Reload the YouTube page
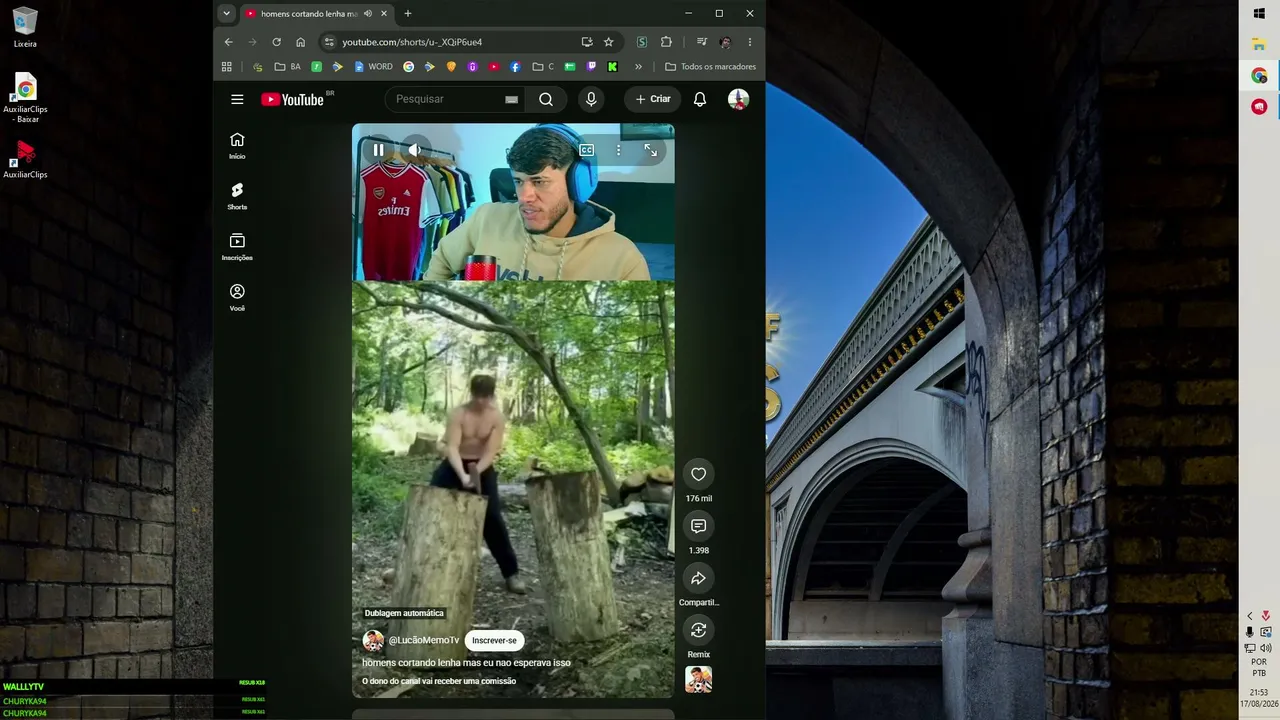 [x=276, y=42]
